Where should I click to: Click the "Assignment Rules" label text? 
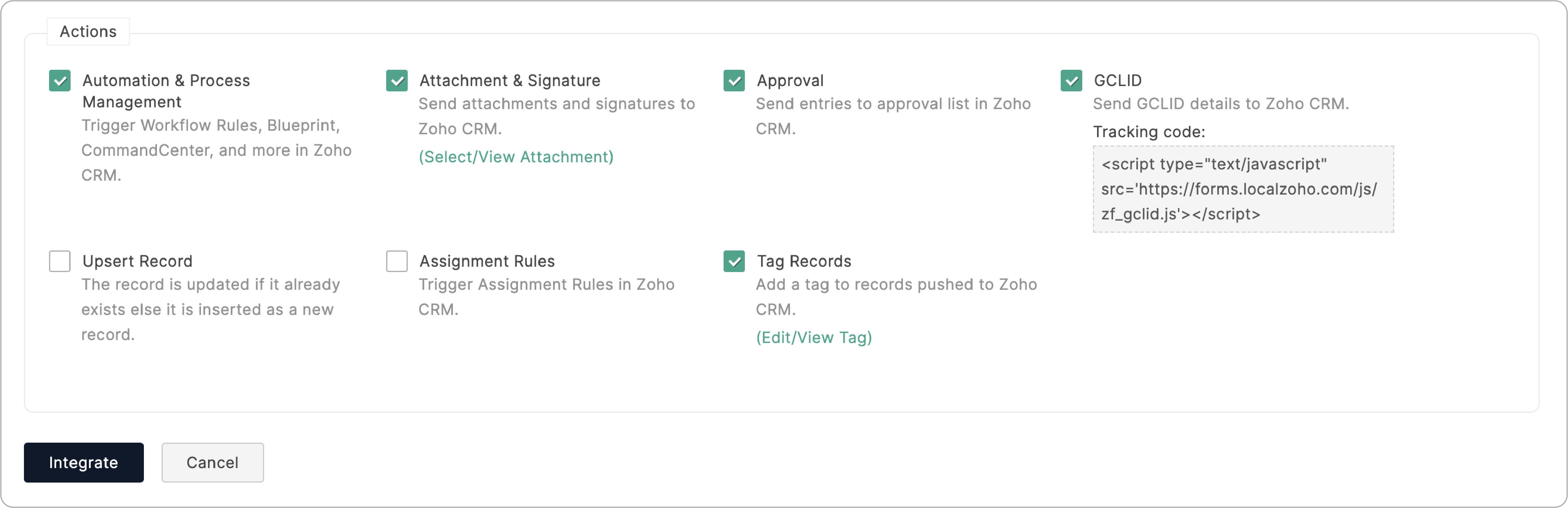[x=487, y=261]
